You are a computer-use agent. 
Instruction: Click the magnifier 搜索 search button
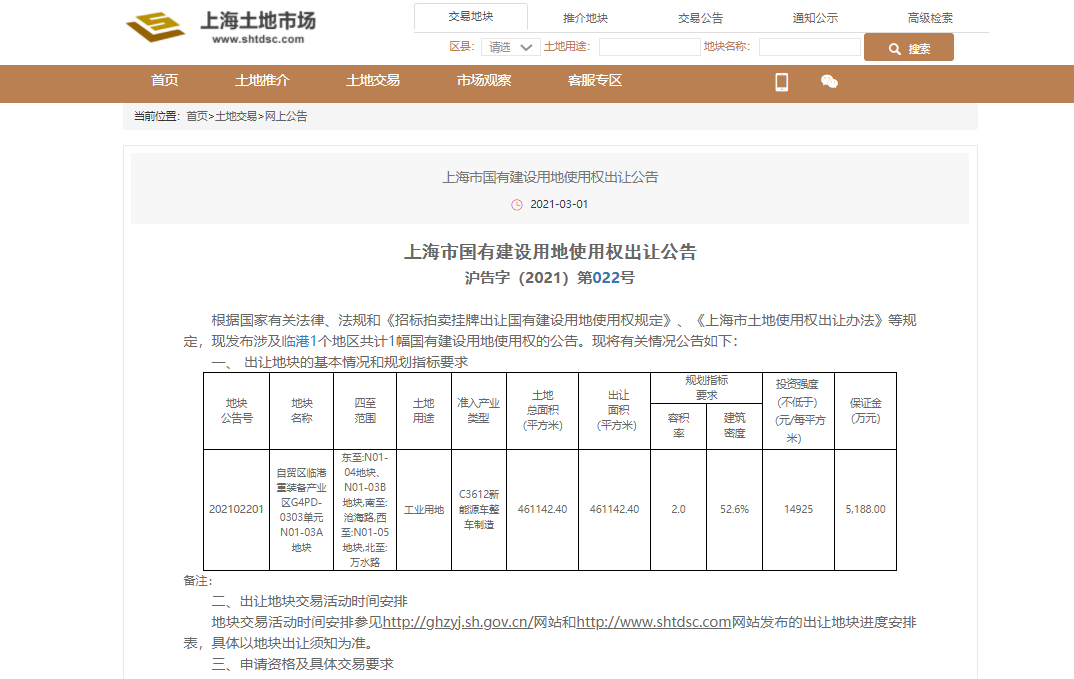pyautogui.click(x=908, y=48)
